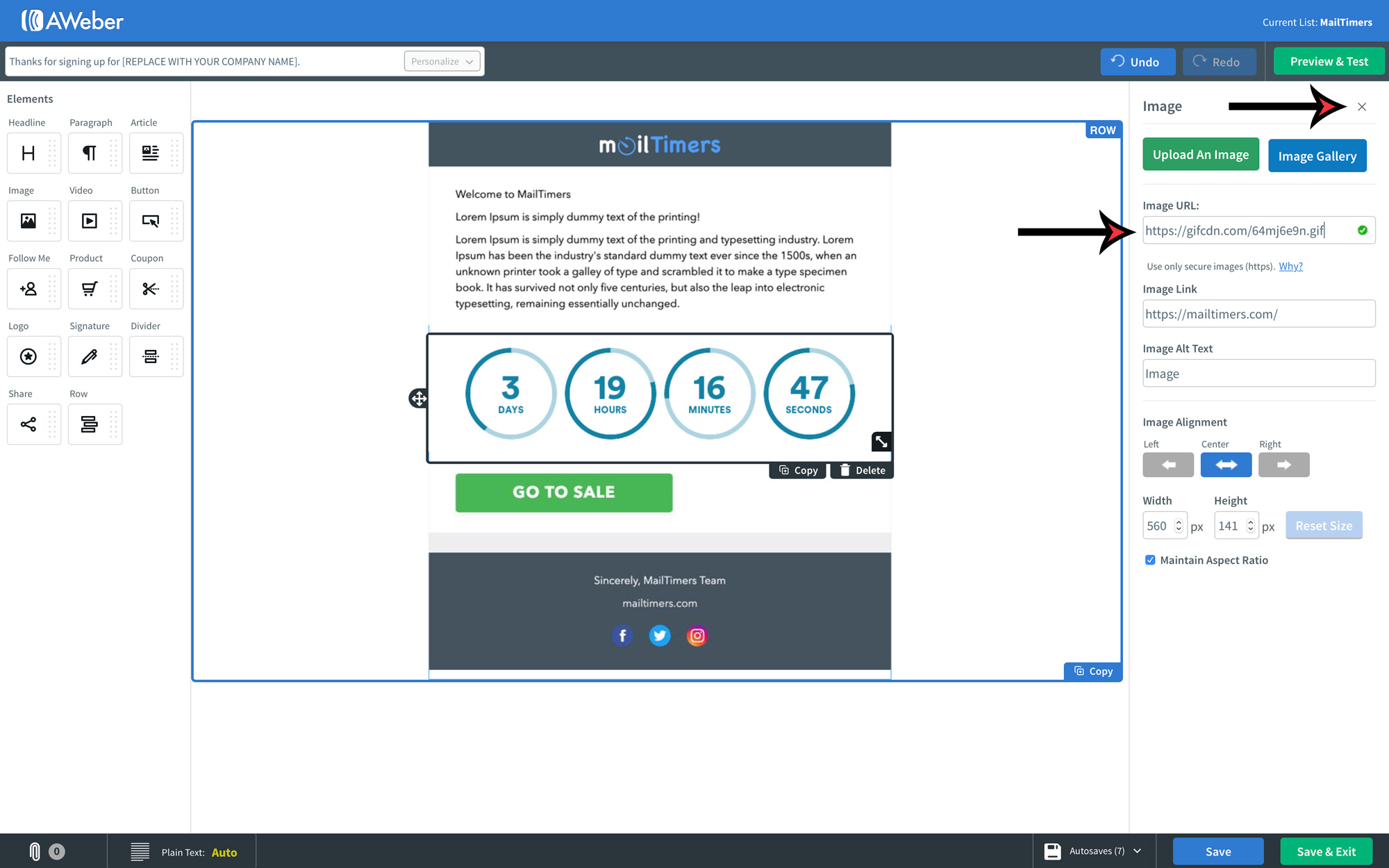Open the Why? secure images link
The image size is (1389, 868).
pos(1290,266)
